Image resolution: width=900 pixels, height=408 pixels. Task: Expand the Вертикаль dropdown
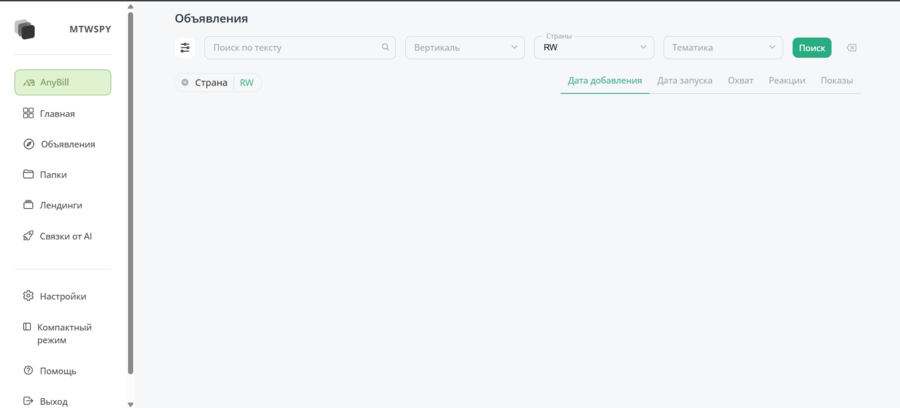[464, 48]
